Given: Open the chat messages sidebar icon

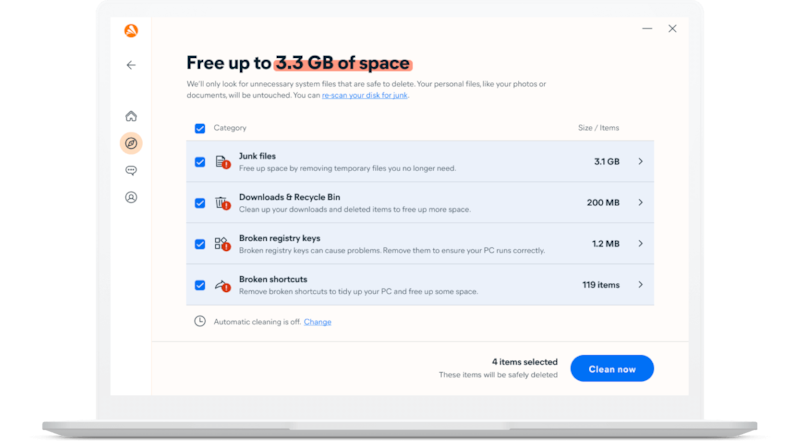Looking at the screenshot, I should 131,171.
